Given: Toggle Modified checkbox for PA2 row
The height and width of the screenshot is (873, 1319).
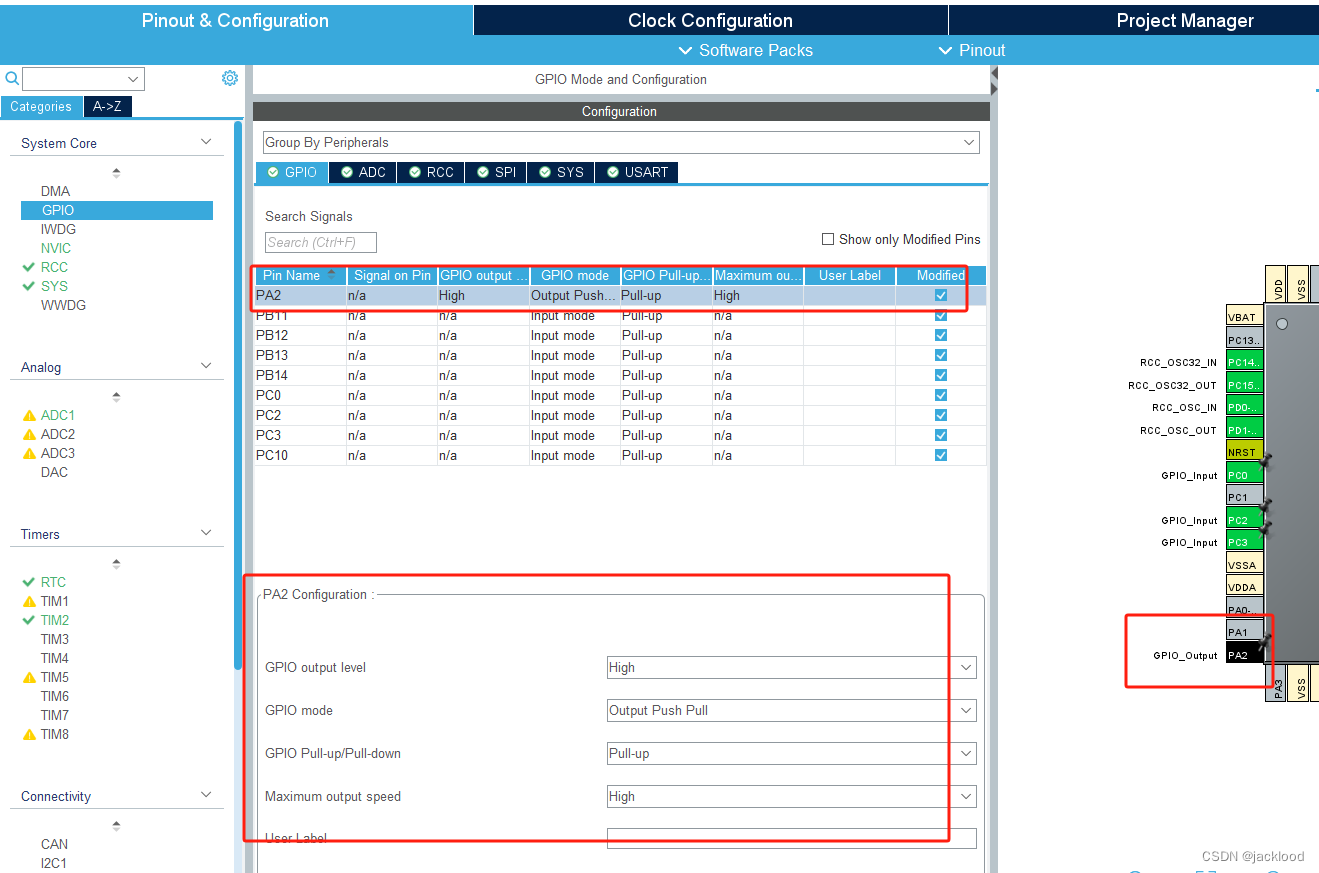Looking at the screenshot, I should tap(940, 295).
